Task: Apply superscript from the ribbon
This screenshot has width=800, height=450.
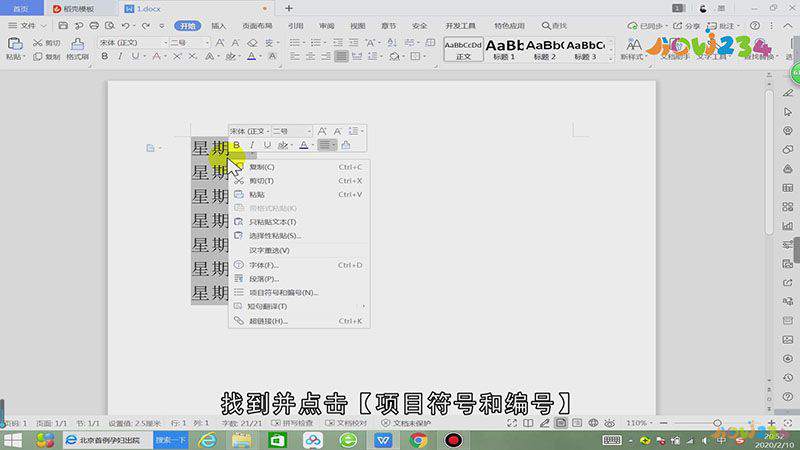Action: tap(177, 57)
